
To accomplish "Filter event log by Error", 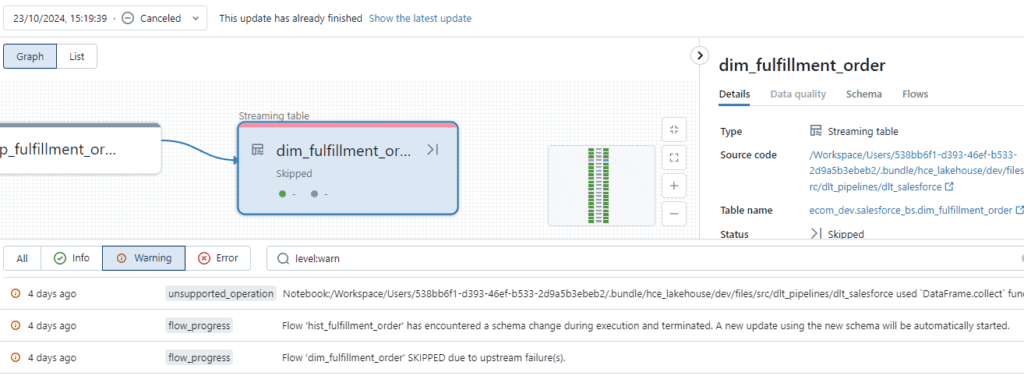I will point(218,258).
